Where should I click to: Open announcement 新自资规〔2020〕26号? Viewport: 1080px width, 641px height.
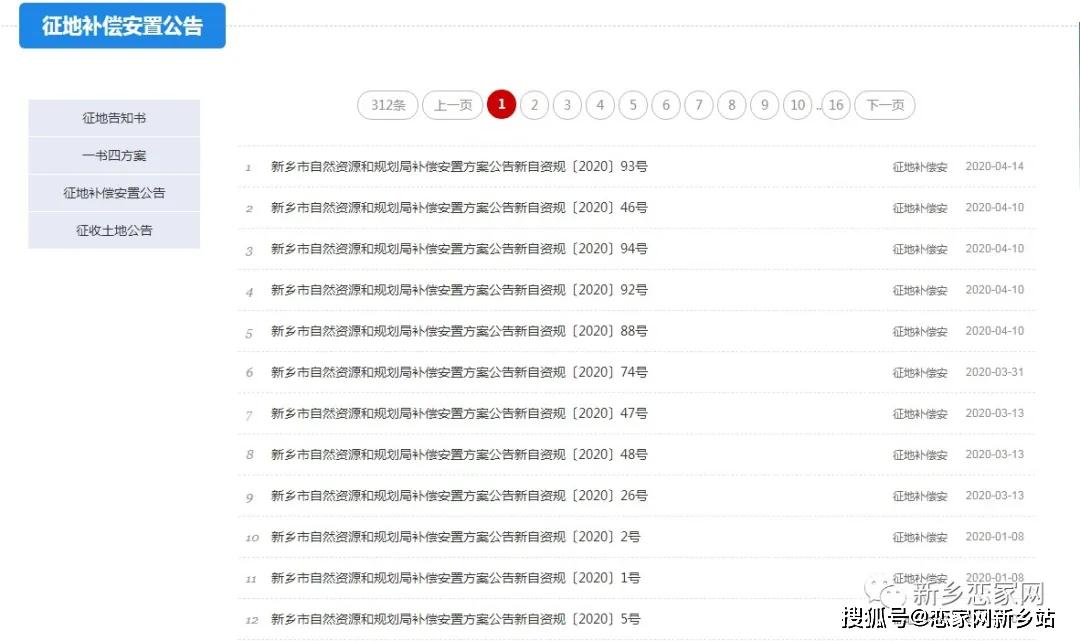(x=459, y=496)
